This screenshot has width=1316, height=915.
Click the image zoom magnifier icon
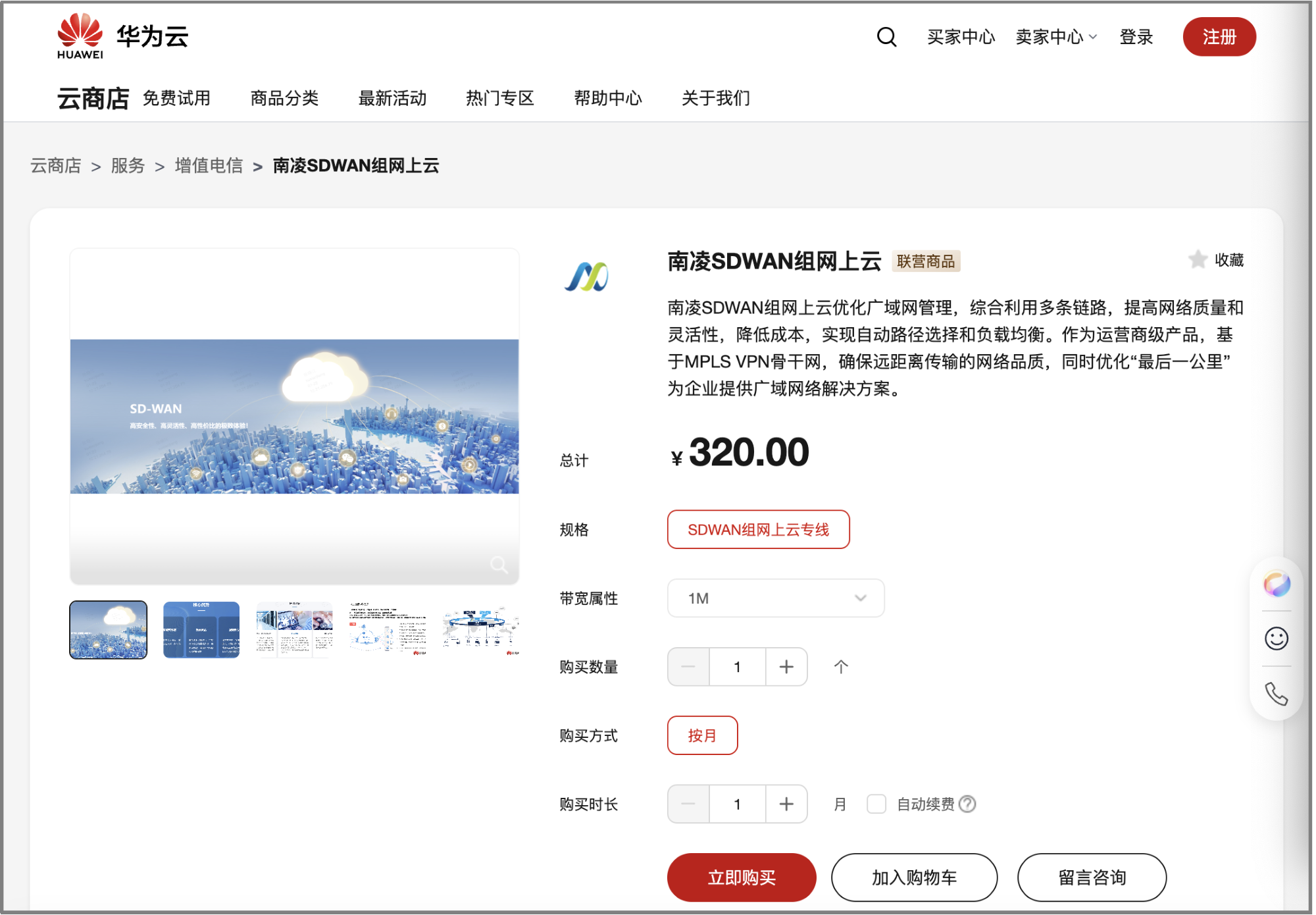tap(499, 564)
